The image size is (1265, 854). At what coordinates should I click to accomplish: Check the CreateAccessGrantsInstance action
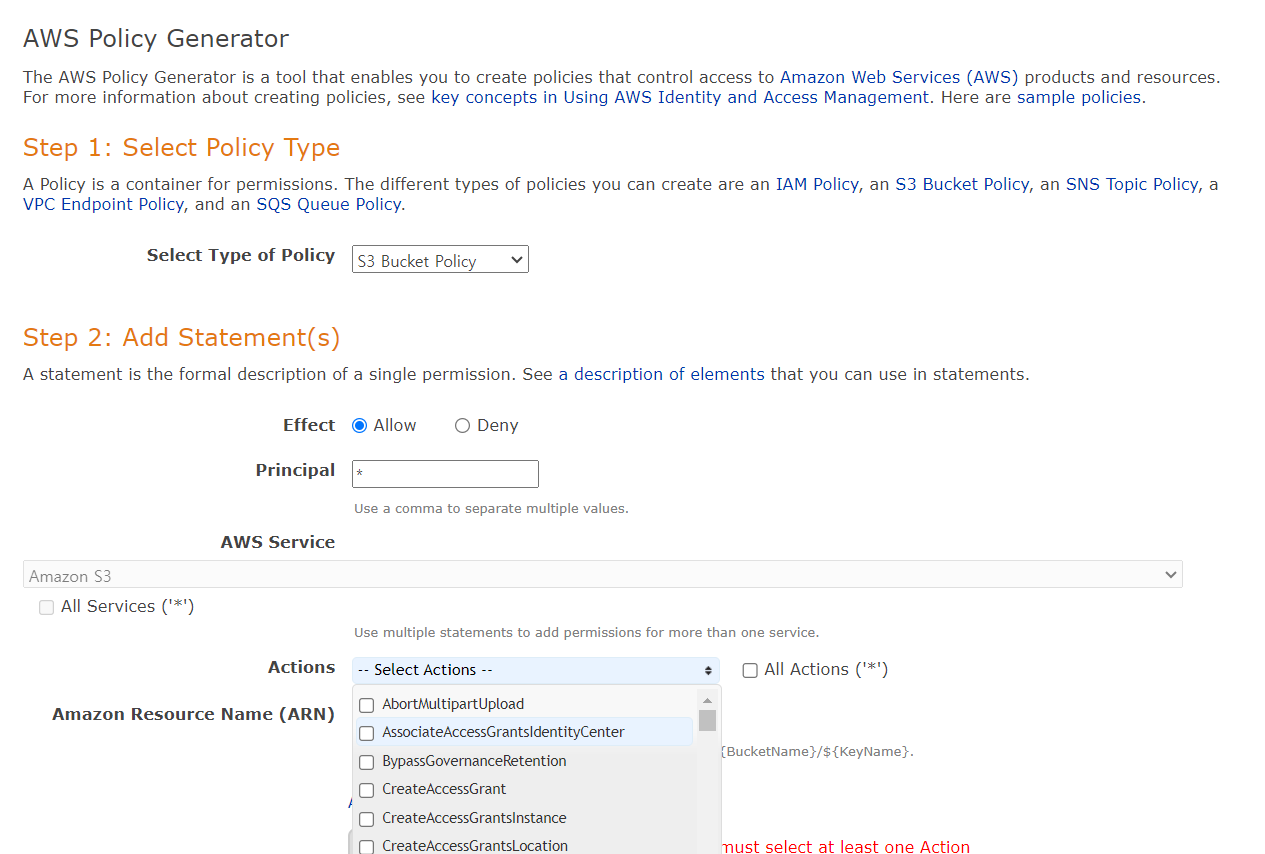pos(367,819)
